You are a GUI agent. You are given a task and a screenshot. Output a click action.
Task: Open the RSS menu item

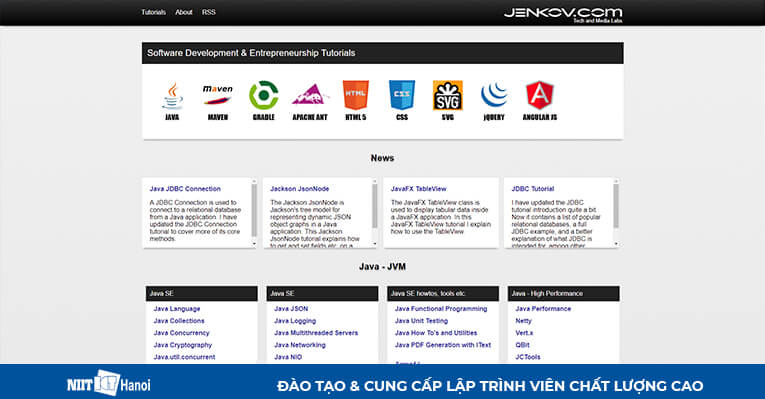[x=209, y=12]
